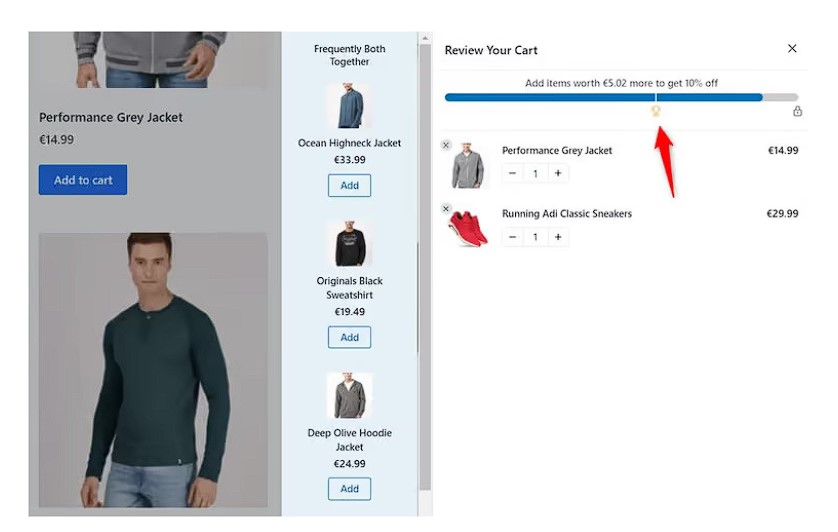Decrease Performance Grey Jacket quantity

(x=513, y=173)
